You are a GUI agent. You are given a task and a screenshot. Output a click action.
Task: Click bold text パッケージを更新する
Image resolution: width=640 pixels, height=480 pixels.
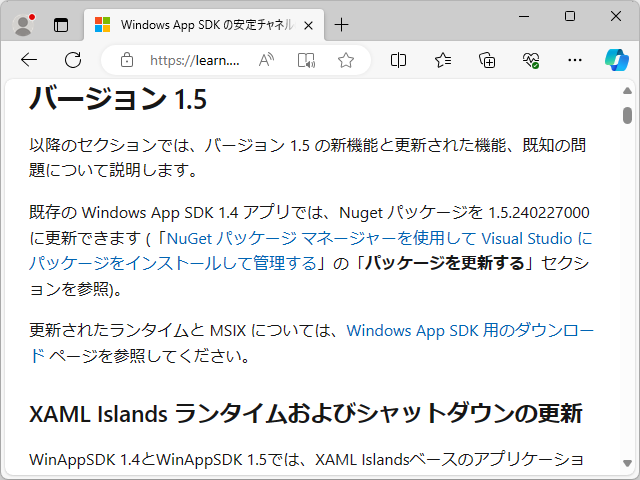(x=444, y=263)
